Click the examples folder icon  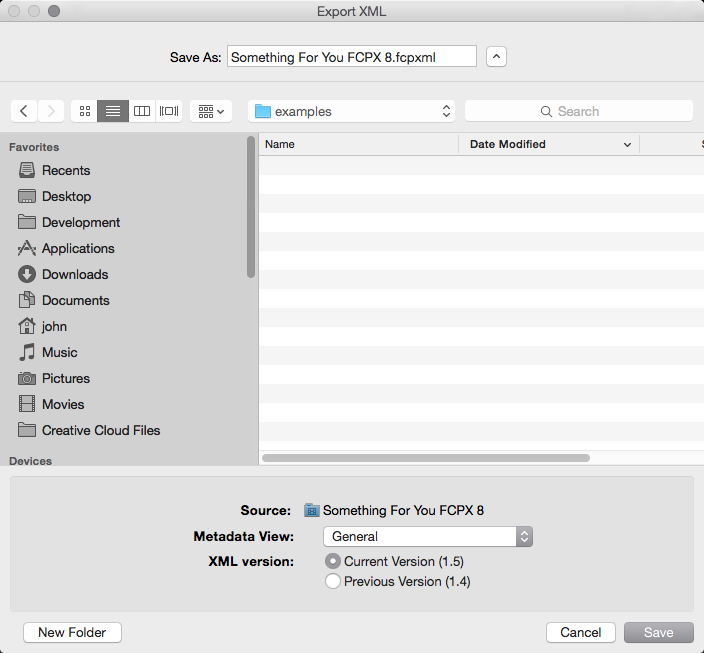click(263, 111)
